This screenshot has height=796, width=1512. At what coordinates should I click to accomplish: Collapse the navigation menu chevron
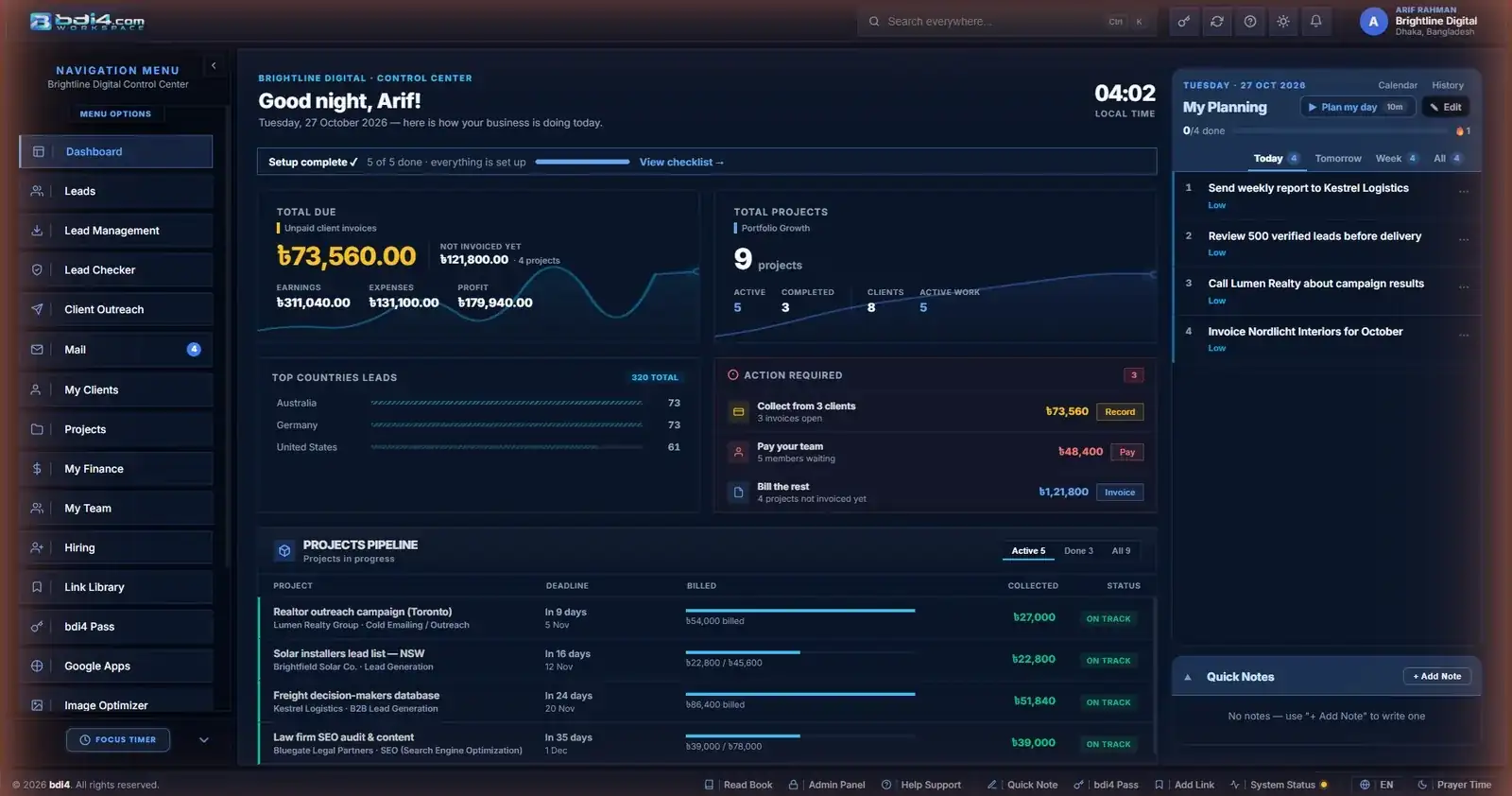pos(214,66)
